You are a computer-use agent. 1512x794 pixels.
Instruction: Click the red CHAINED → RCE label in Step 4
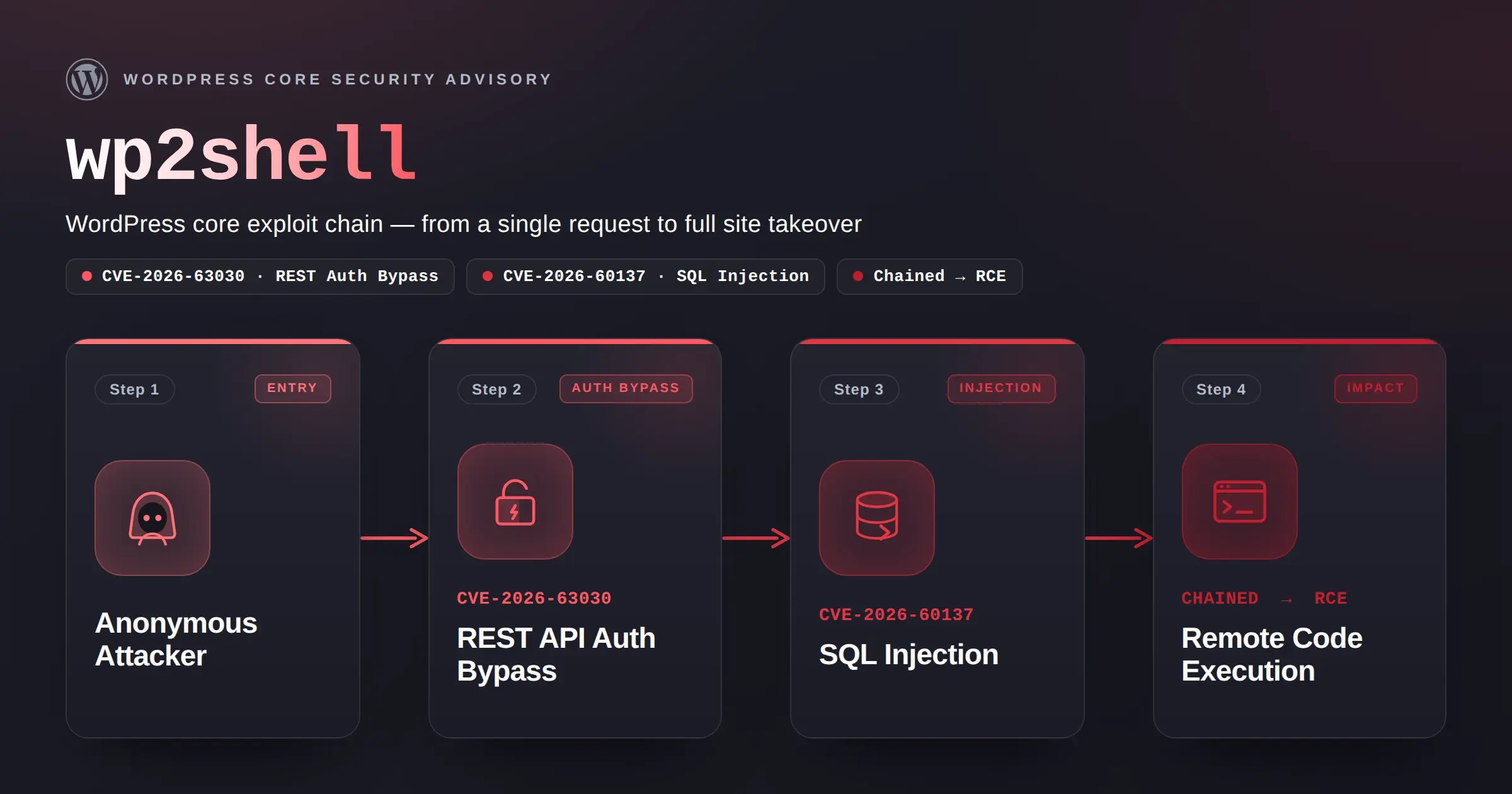pos(1264,599)
